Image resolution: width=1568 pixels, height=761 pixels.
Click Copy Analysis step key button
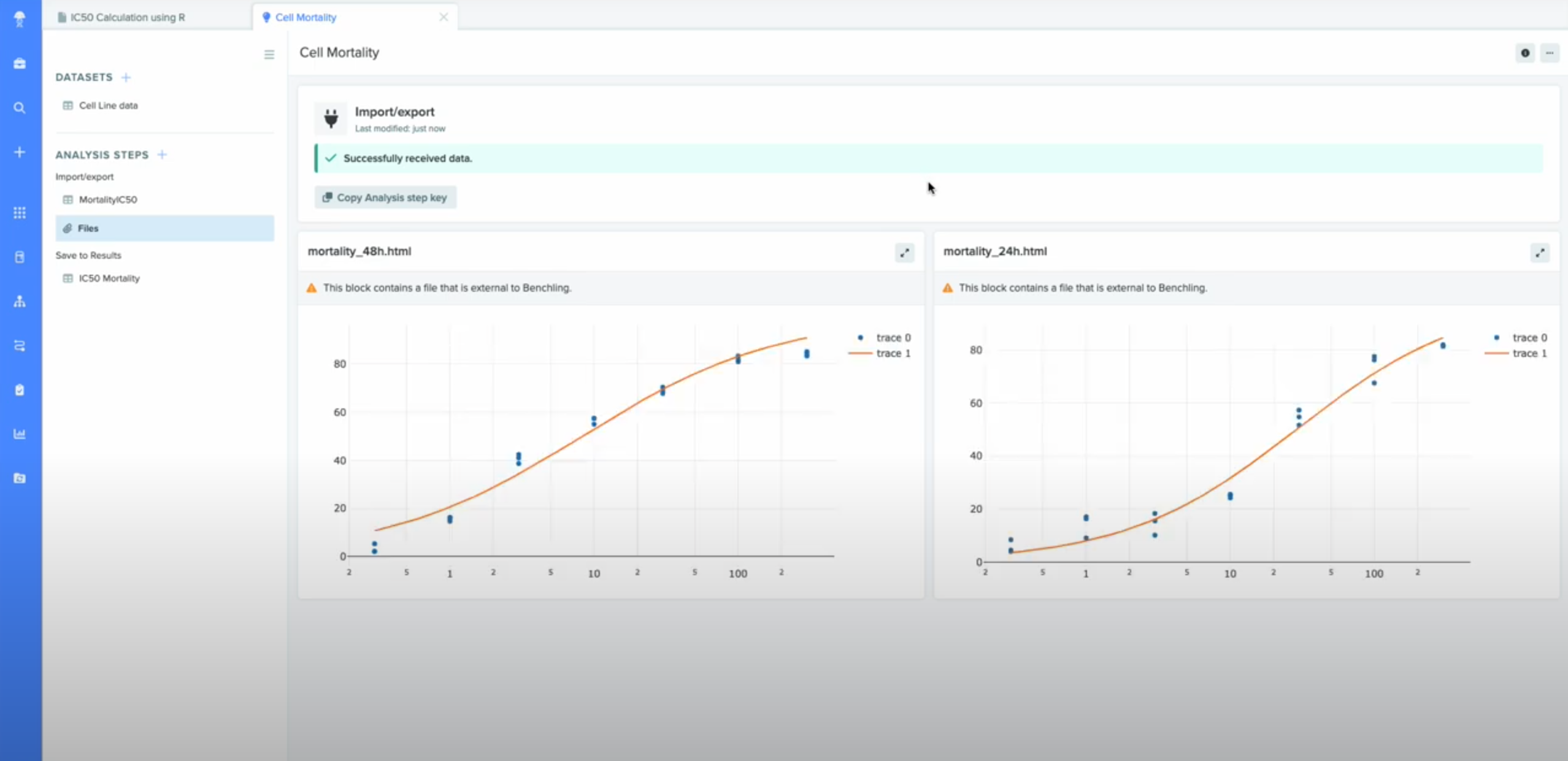(385, 197)
